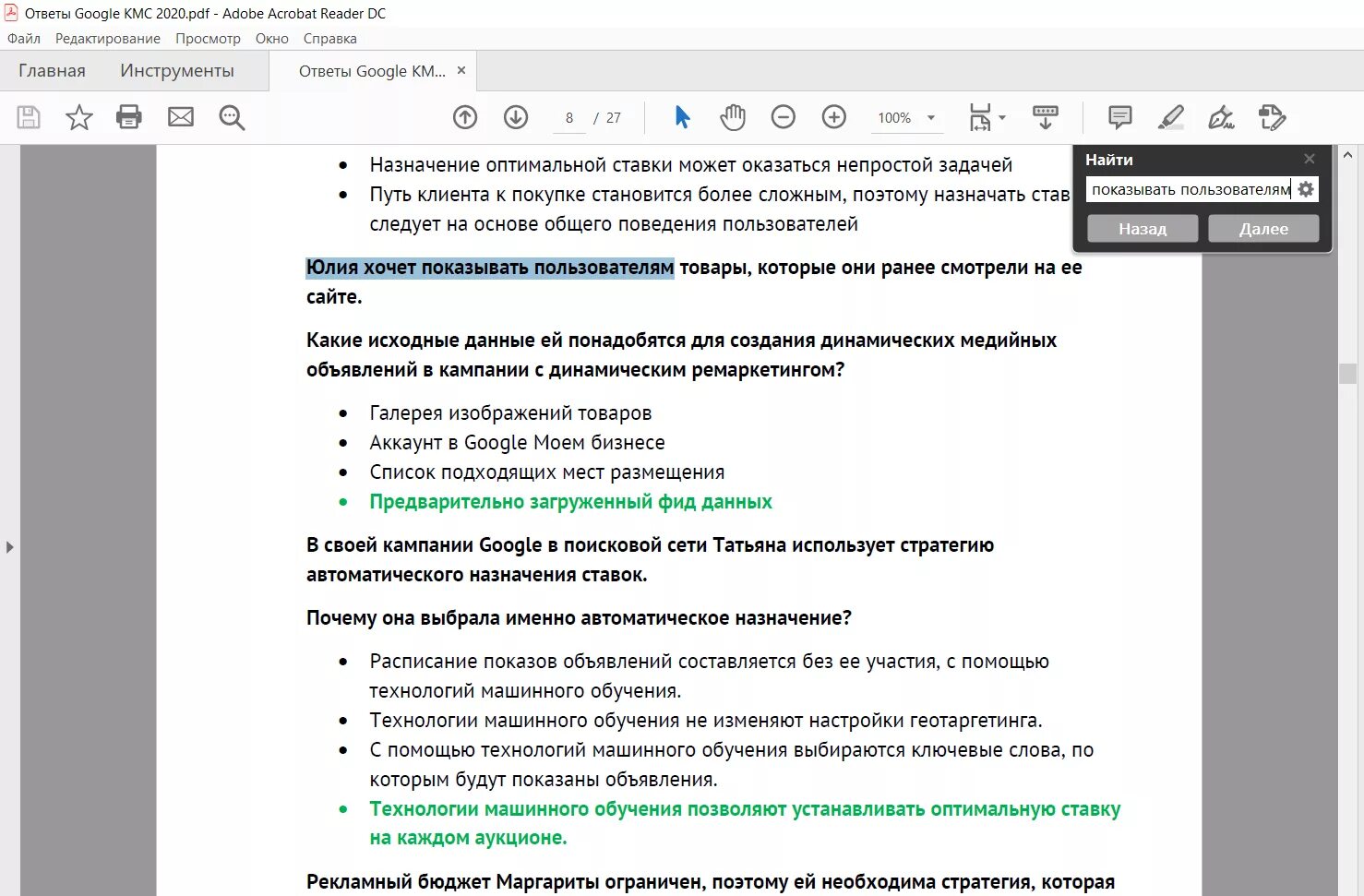Click green answer Предварительно загруженный фид данных
This screenshot has height=896, width=1364.
[570, 502]
